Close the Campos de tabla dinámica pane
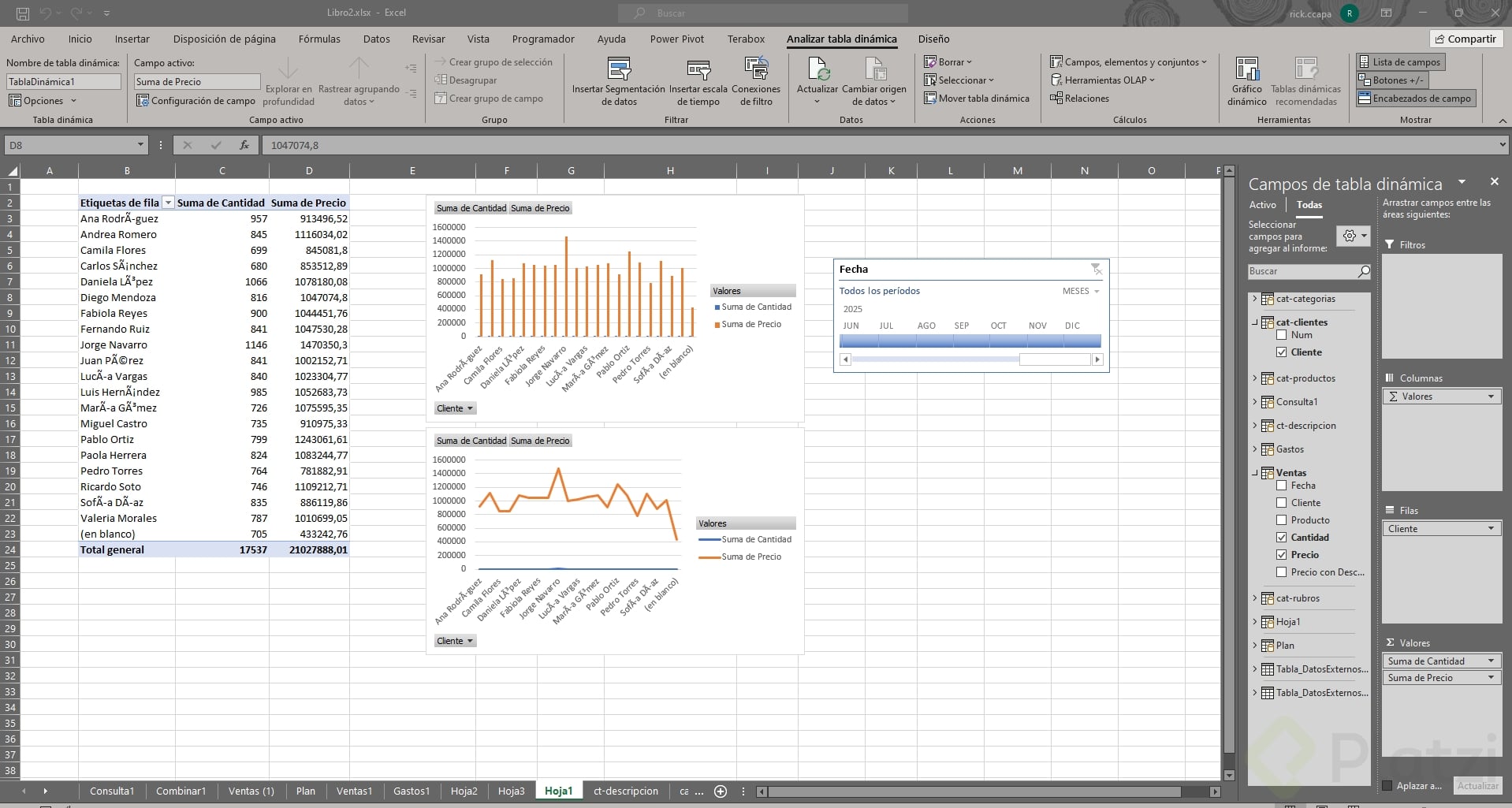The image size is (1512, 808). [1494, 182]
